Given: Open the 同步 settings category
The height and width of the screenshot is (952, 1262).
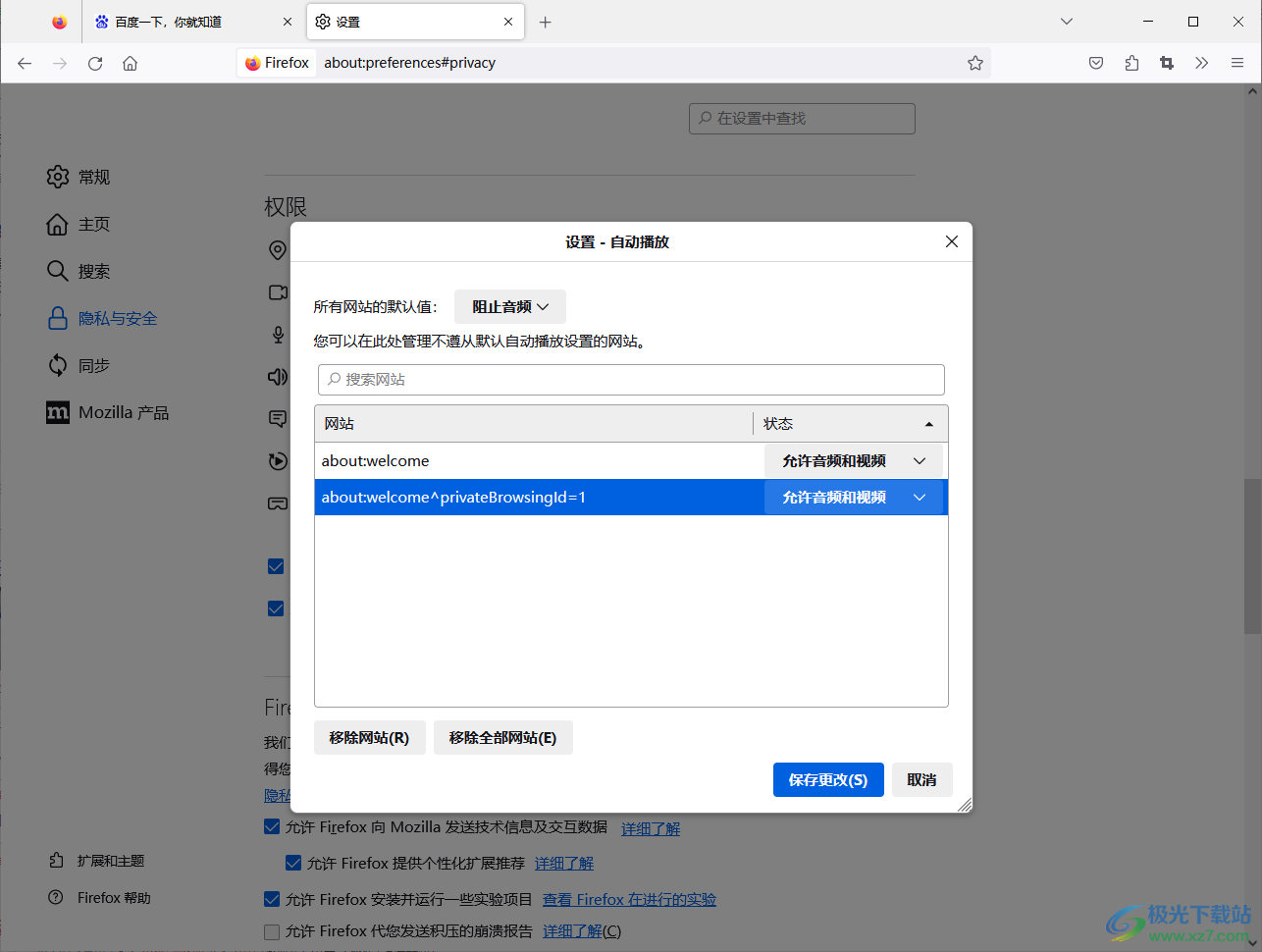Looking at the screenshot, I should (x=79, y=365).
